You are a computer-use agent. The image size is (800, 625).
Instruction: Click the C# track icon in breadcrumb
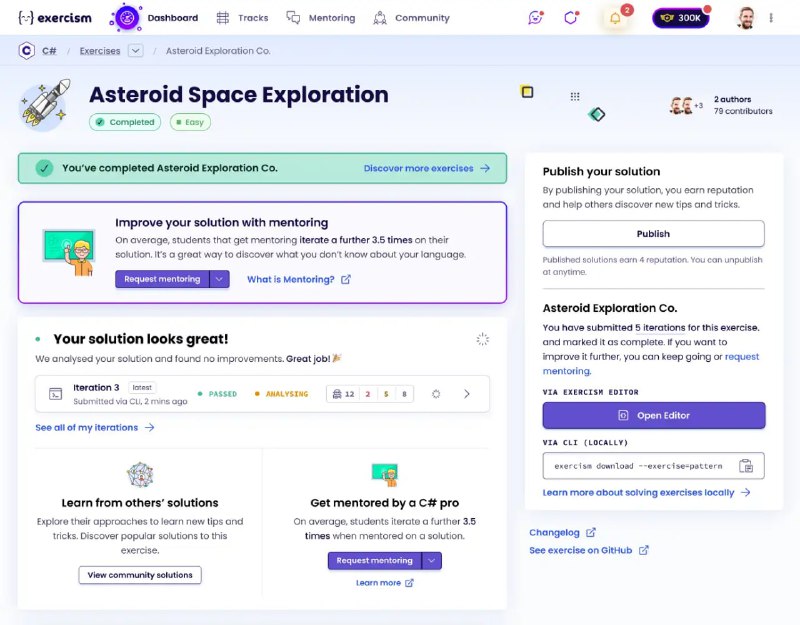click(x=26, y=51)
